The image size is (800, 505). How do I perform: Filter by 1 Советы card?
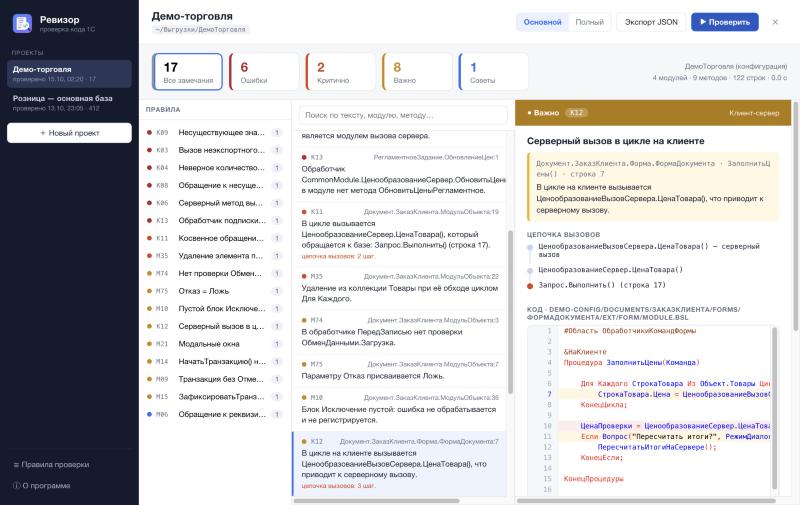coord(493,72)
